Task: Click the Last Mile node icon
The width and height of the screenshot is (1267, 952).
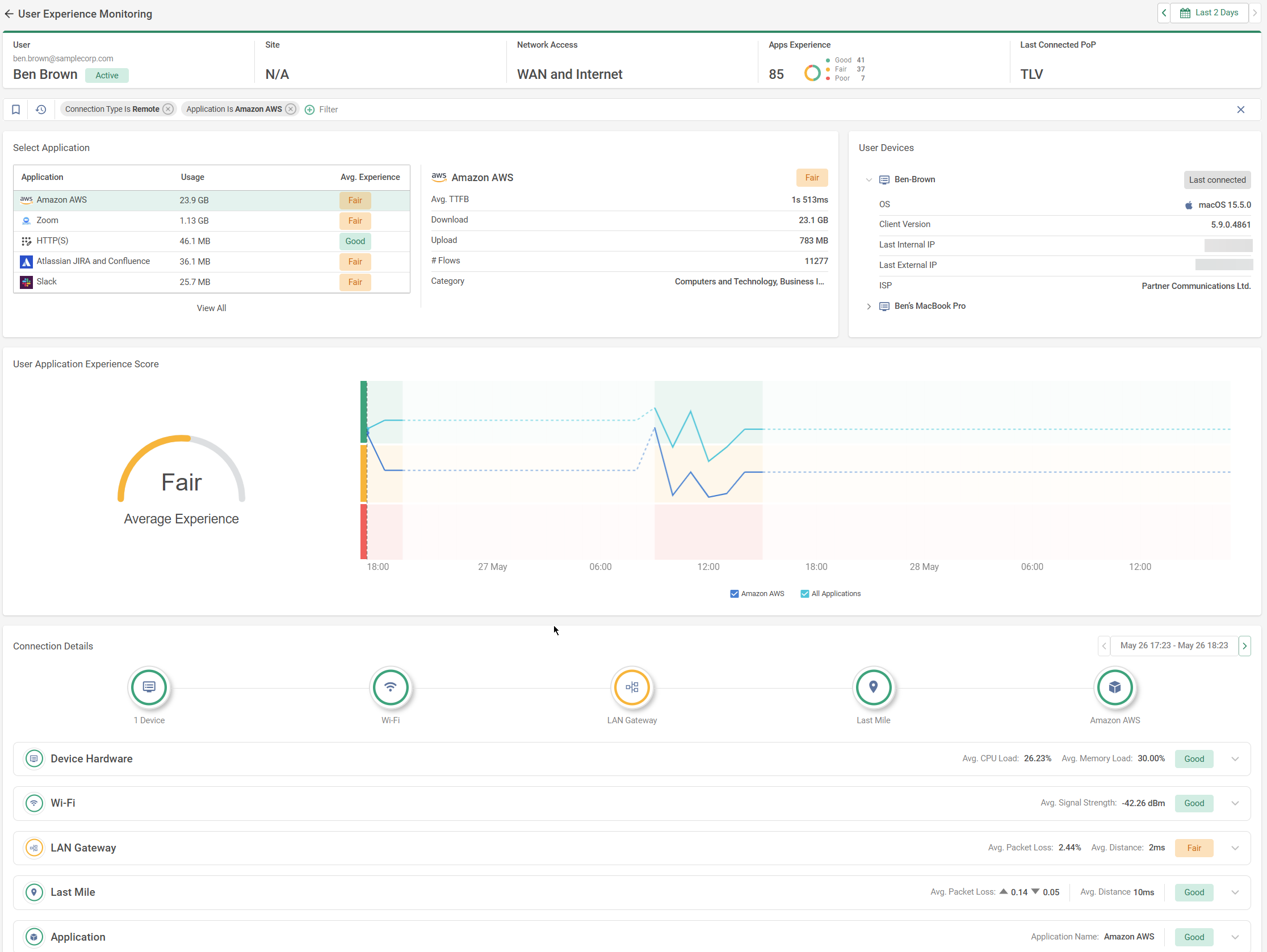Action: [x=874, y=687]
